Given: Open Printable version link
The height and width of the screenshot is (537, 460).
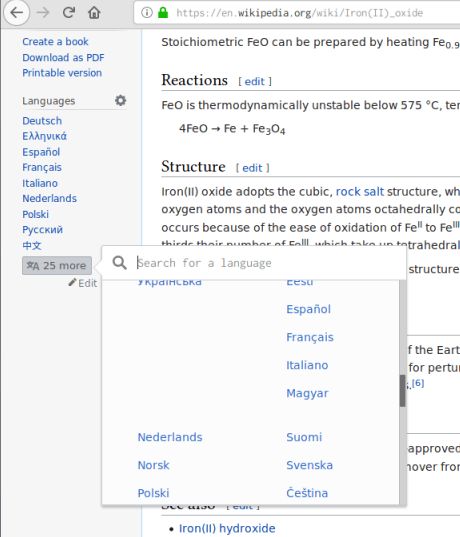Looking at the screenshot, I should [x=62, y=73].
